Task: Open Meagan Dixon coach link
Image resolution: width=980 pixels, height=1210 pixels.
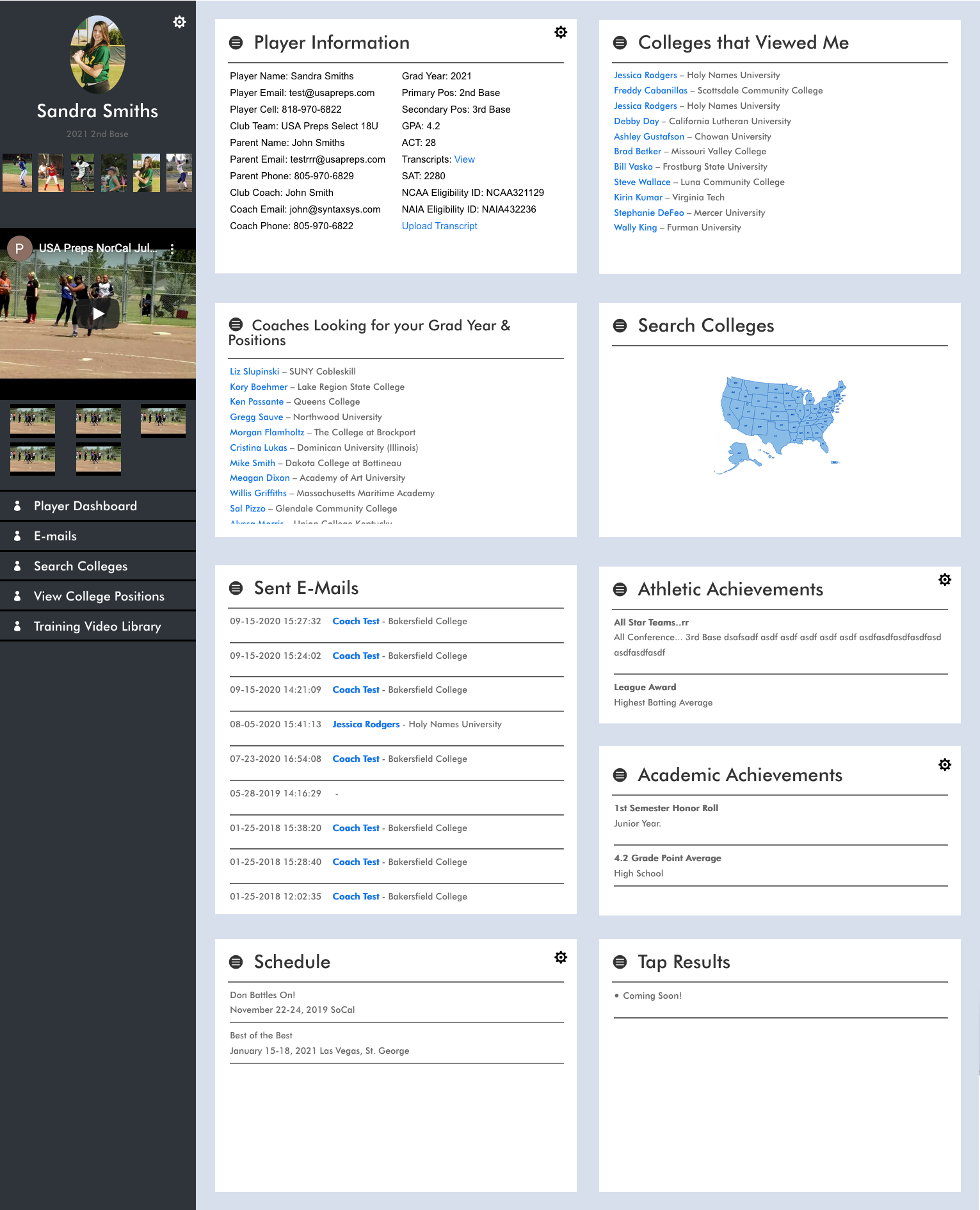Action: pyautogui.click(x=260, y=478)
